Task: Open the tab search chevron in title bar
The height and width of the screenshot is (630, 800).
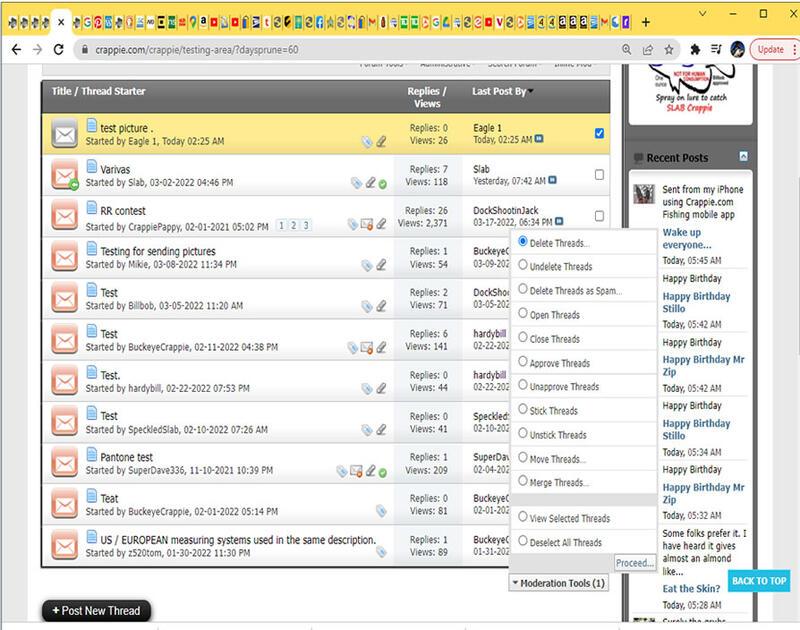Action: pos(703,14)
